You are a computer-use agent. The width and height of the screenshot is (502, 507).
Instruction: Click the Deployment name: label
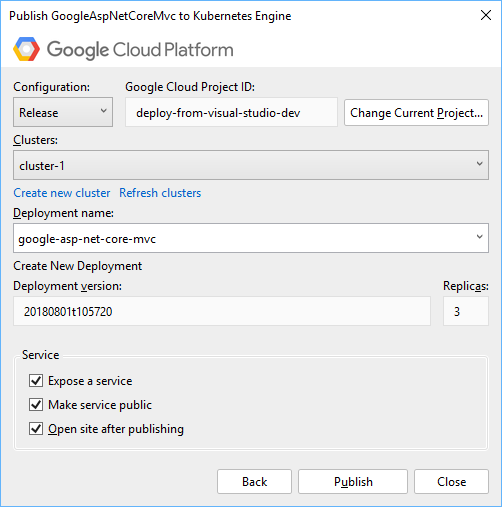click(63, 213)
